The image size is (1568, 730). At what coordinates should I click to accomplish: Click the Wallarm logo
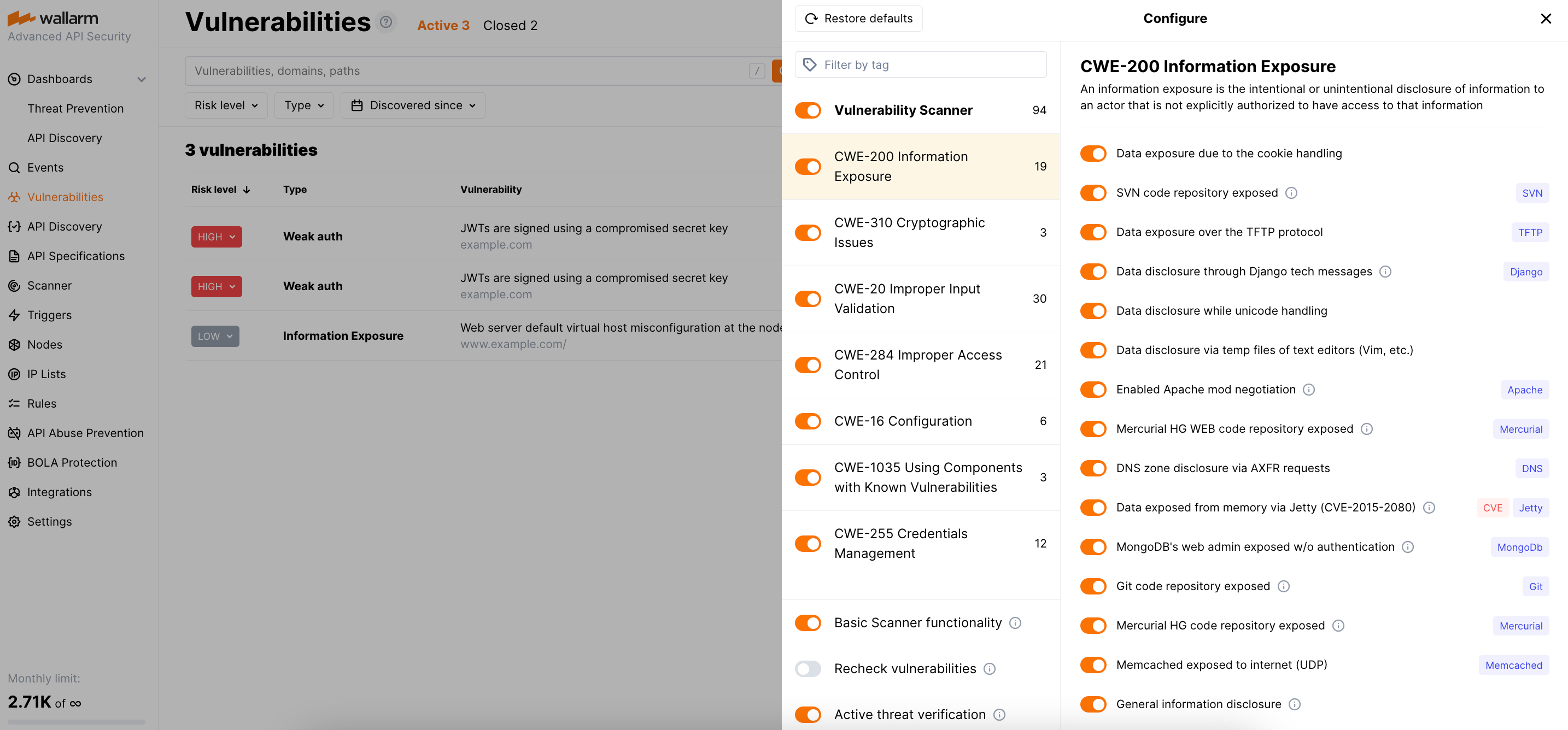(x=54, y=18)
